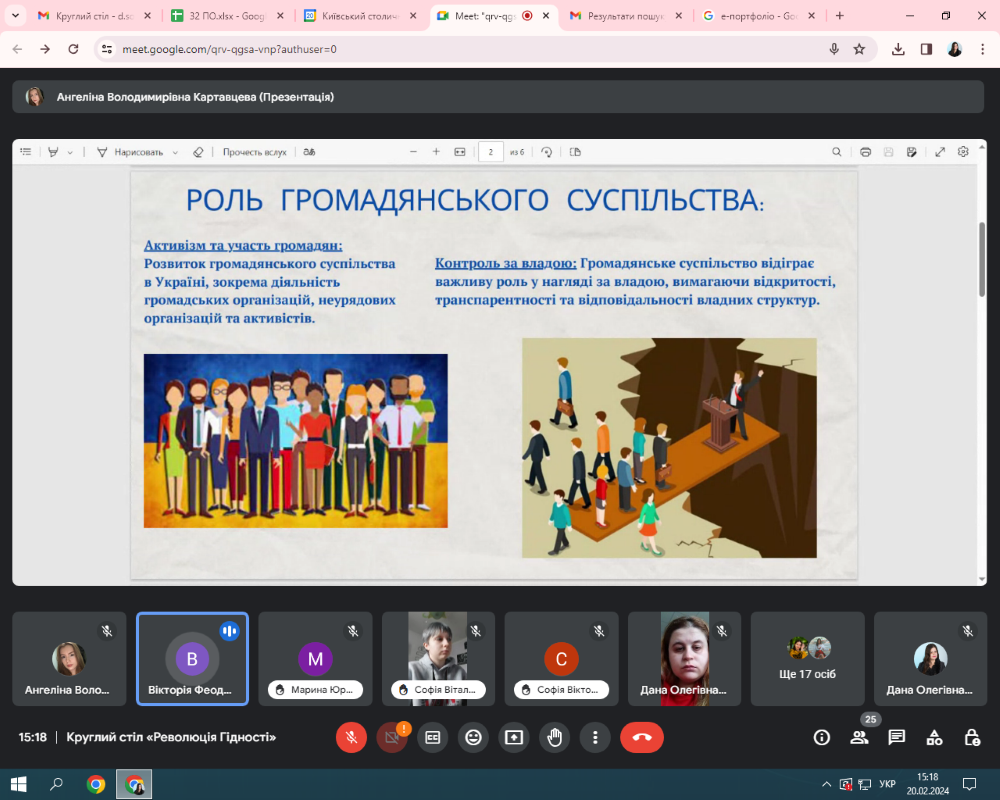Unmute the microphone in Meet controls
Image resolution: width=1000 pixels, height=800 pixels.
coord(351,737)
